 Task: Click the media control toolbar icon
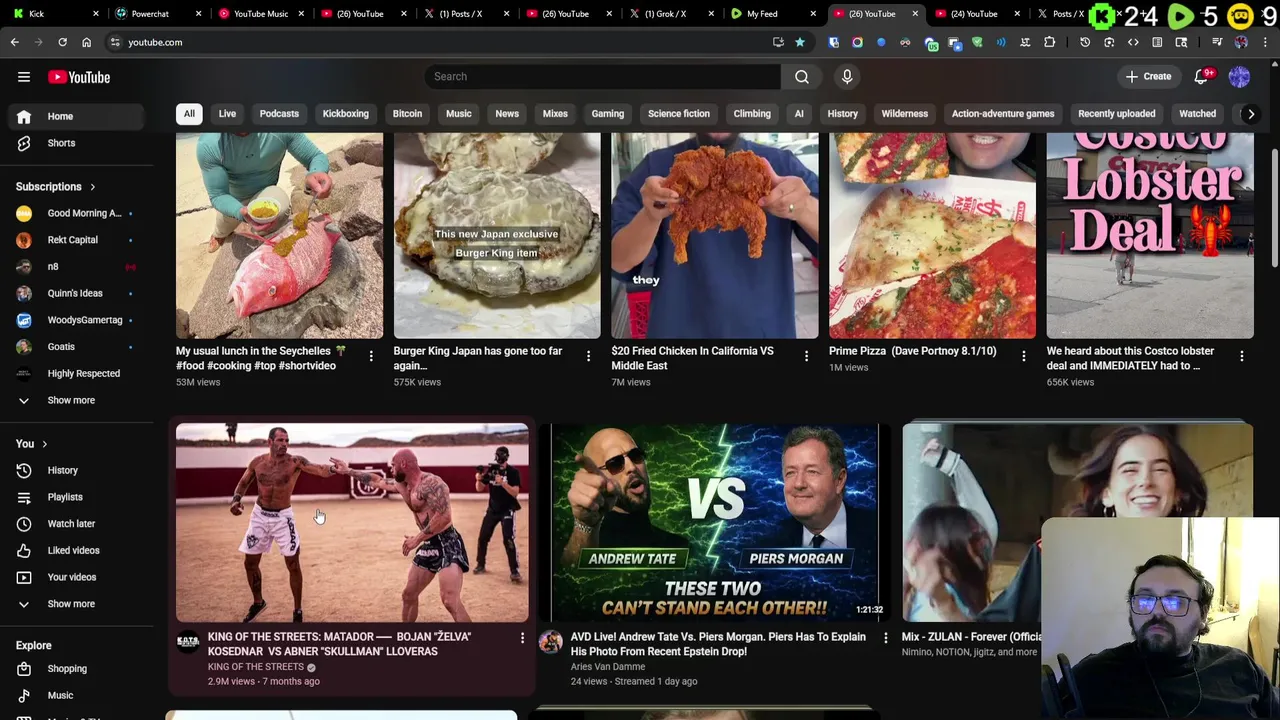[1217, 42]
